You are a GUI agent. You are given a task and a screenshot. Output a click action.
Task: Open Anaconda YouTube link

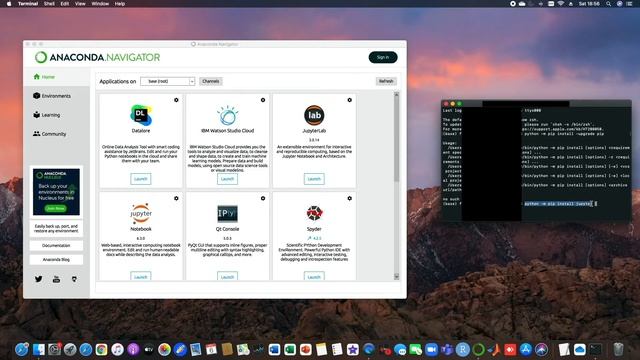click(56, 279)
